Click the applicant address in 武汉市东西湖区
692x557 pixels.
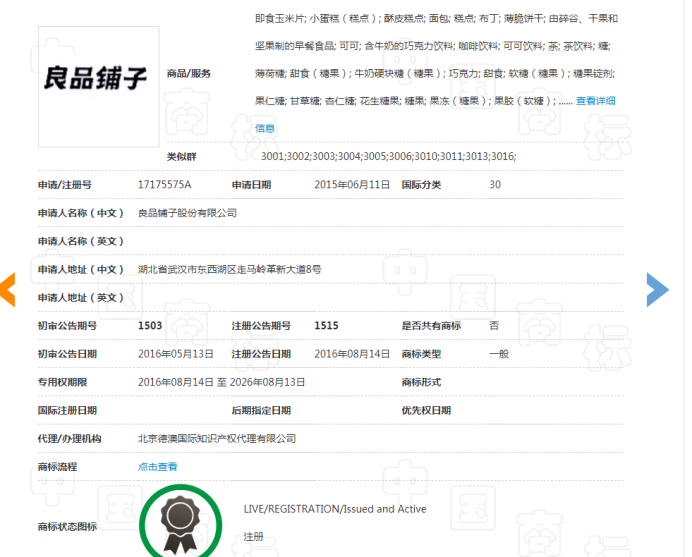pyautogui.click(x=229, y=269)
